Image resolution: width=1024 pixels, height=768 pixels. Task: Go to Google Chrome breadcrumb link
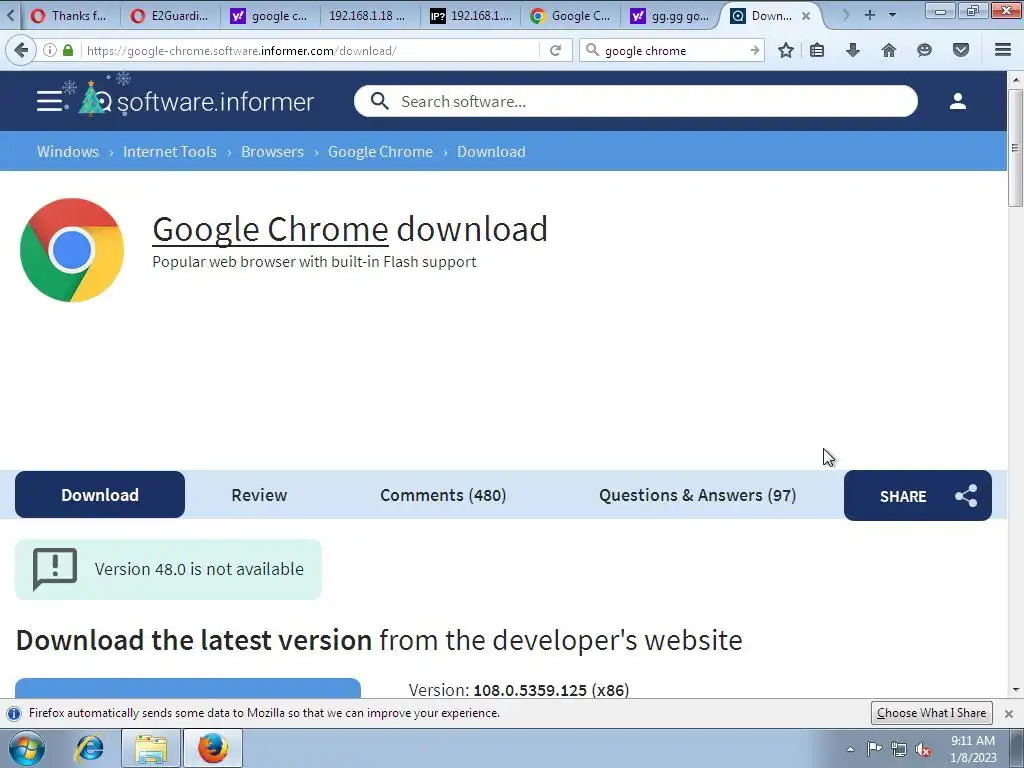pyautogui.click(x=380, y=152)
